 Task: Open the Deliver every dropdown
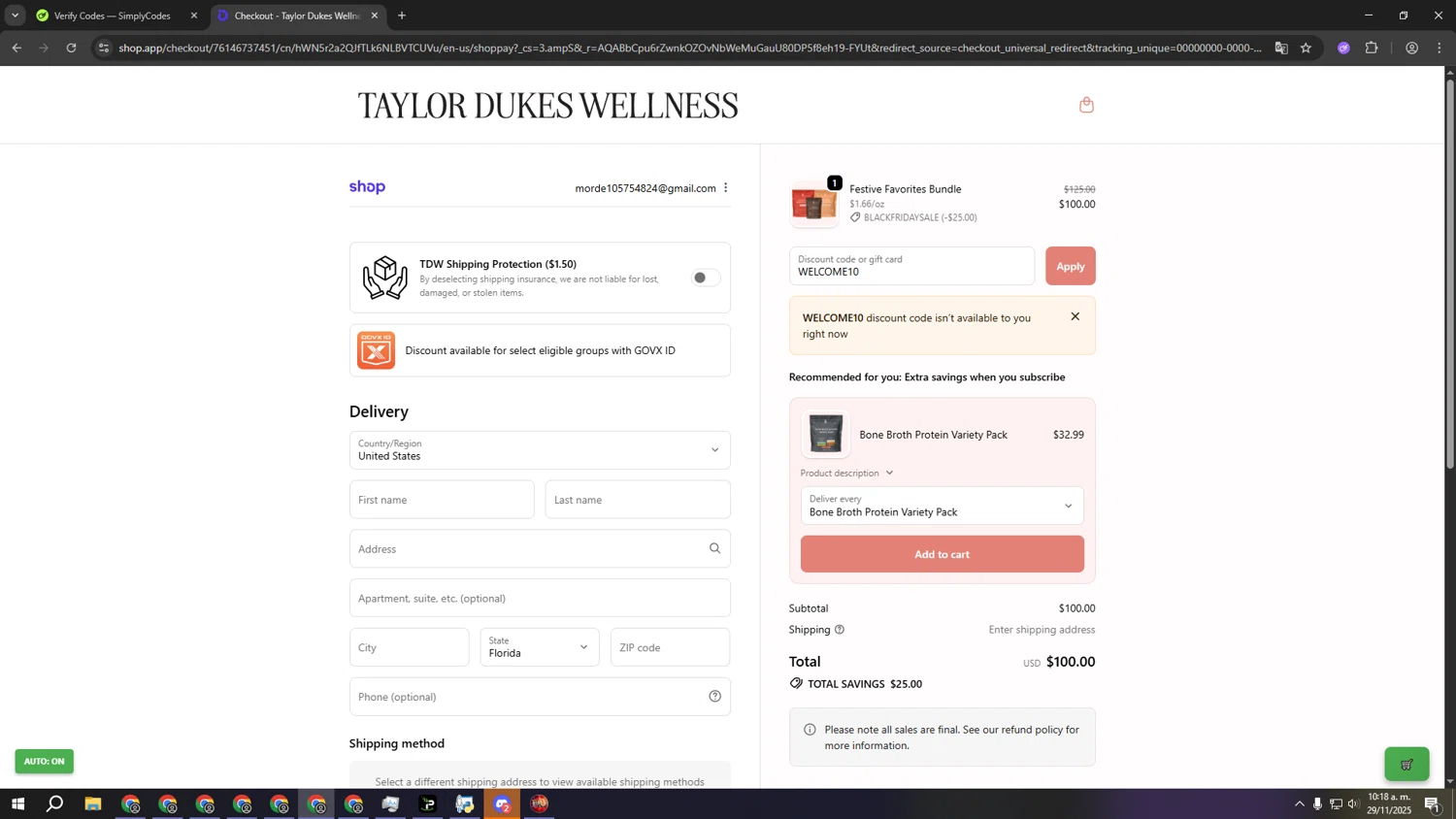click(x=942, y=506)
